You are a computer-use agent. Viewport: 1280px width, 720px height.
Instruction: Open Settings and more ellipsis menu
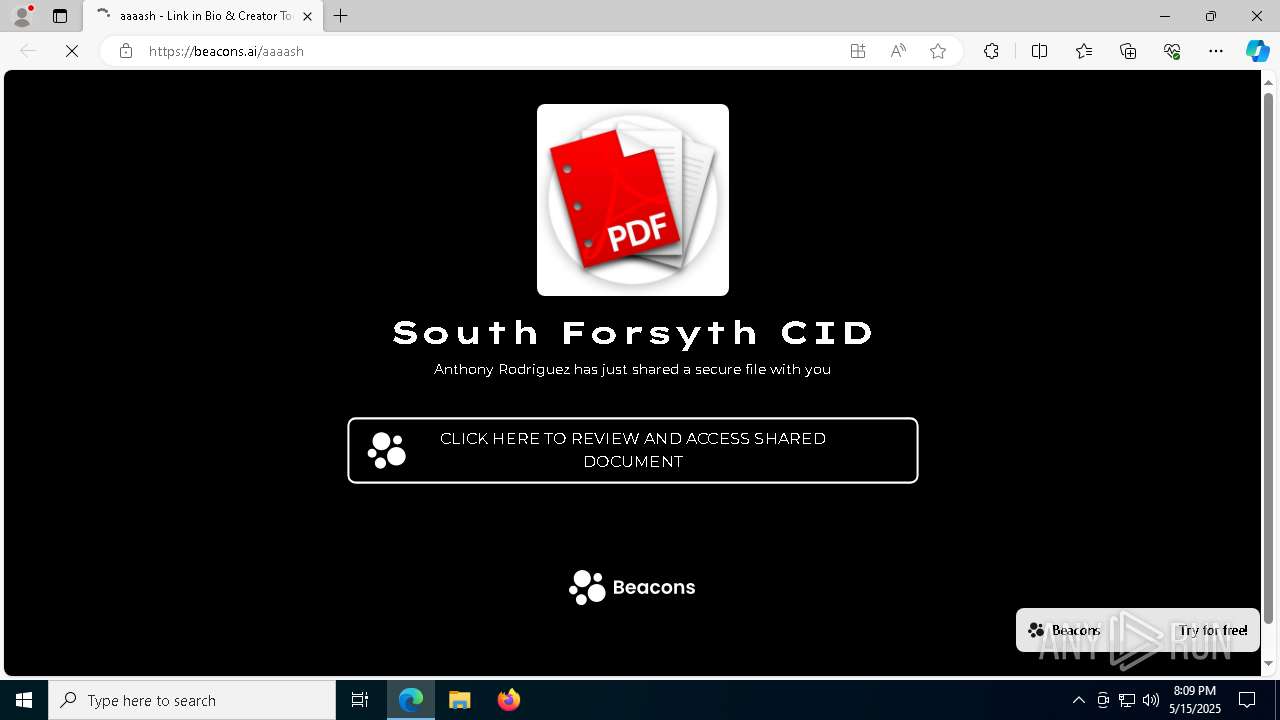[1216, 51]
